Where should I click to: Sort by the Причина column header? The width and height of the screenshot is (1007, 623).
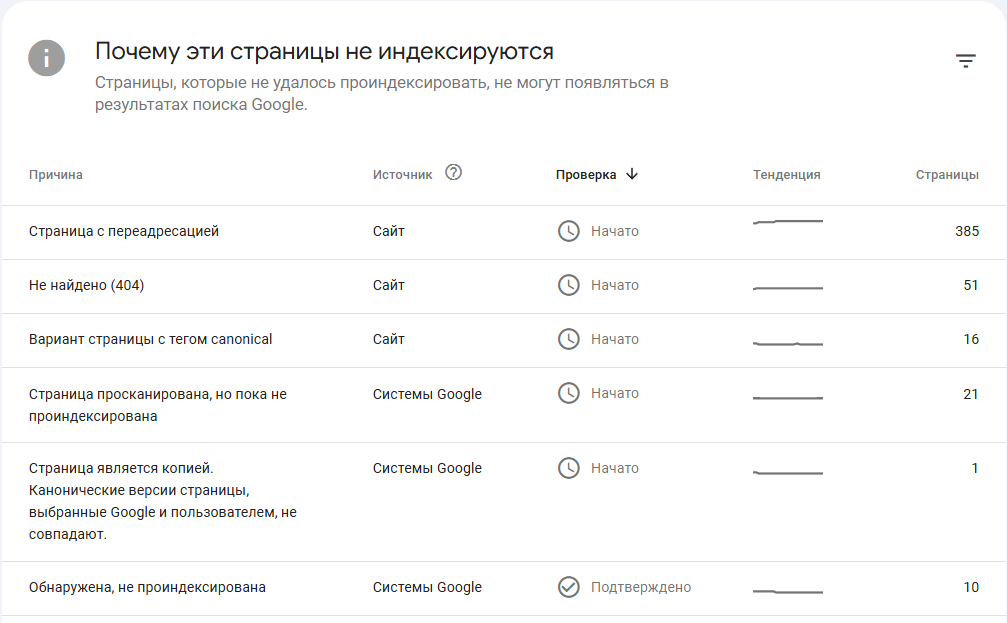pyautogui.click(x=56, y=175)
